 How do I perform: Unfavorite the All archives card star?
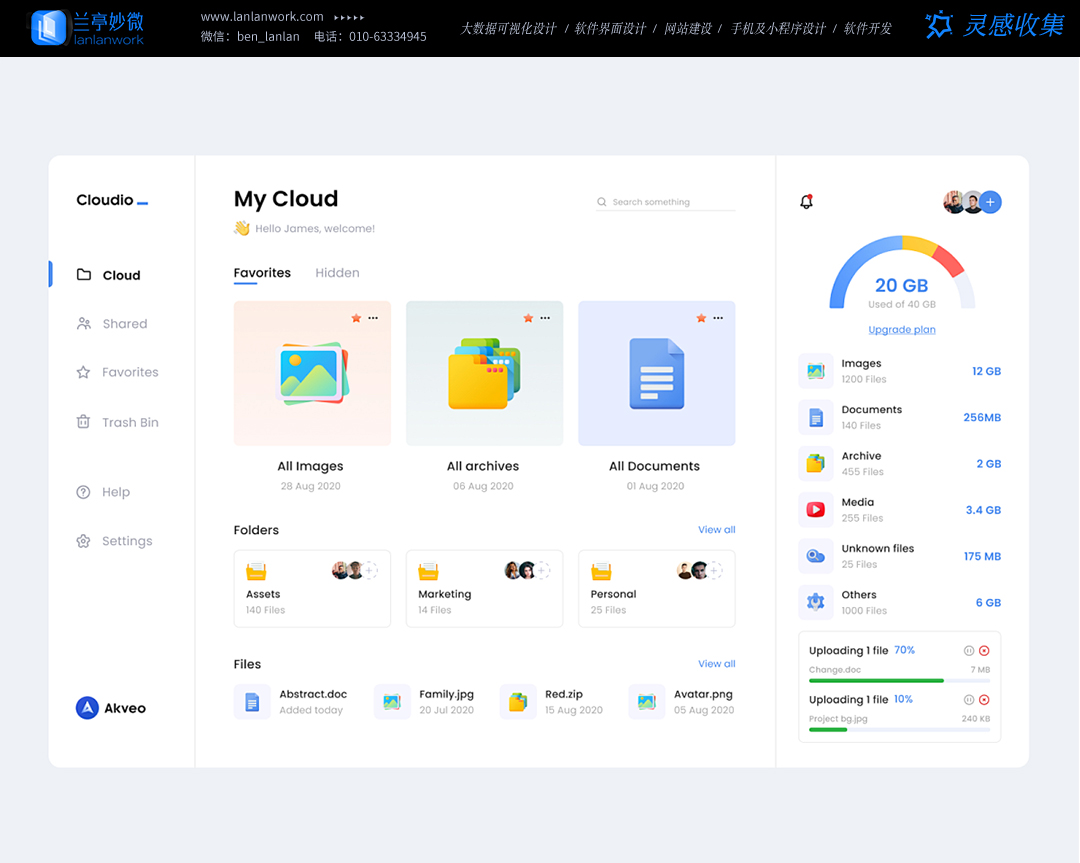coord(528,318)
